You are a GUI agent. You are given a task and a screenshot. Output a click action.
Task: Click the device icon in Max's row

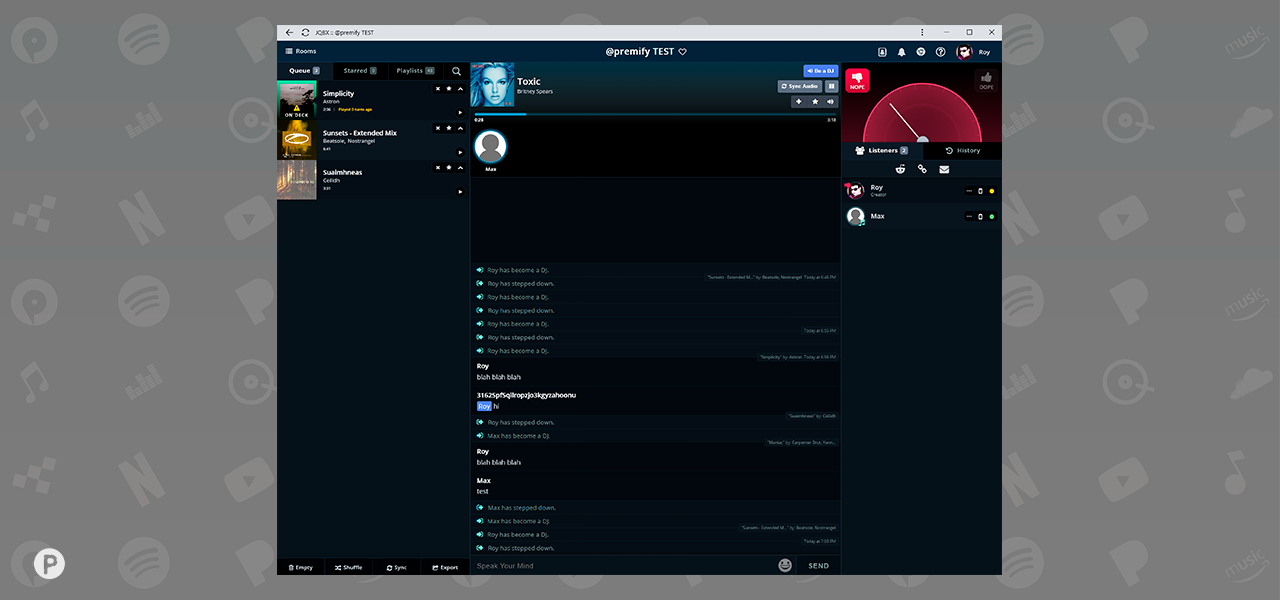coord(980,217)
